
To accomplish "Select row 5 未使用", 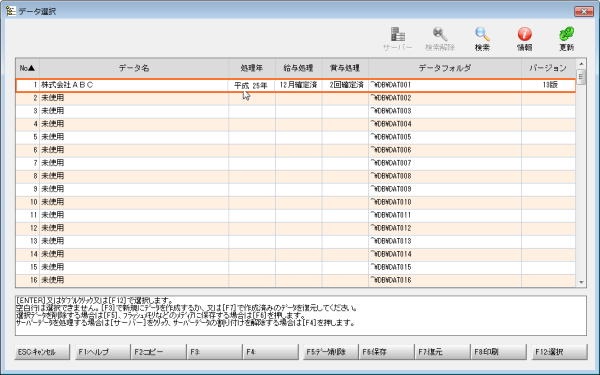I will 295,137.
